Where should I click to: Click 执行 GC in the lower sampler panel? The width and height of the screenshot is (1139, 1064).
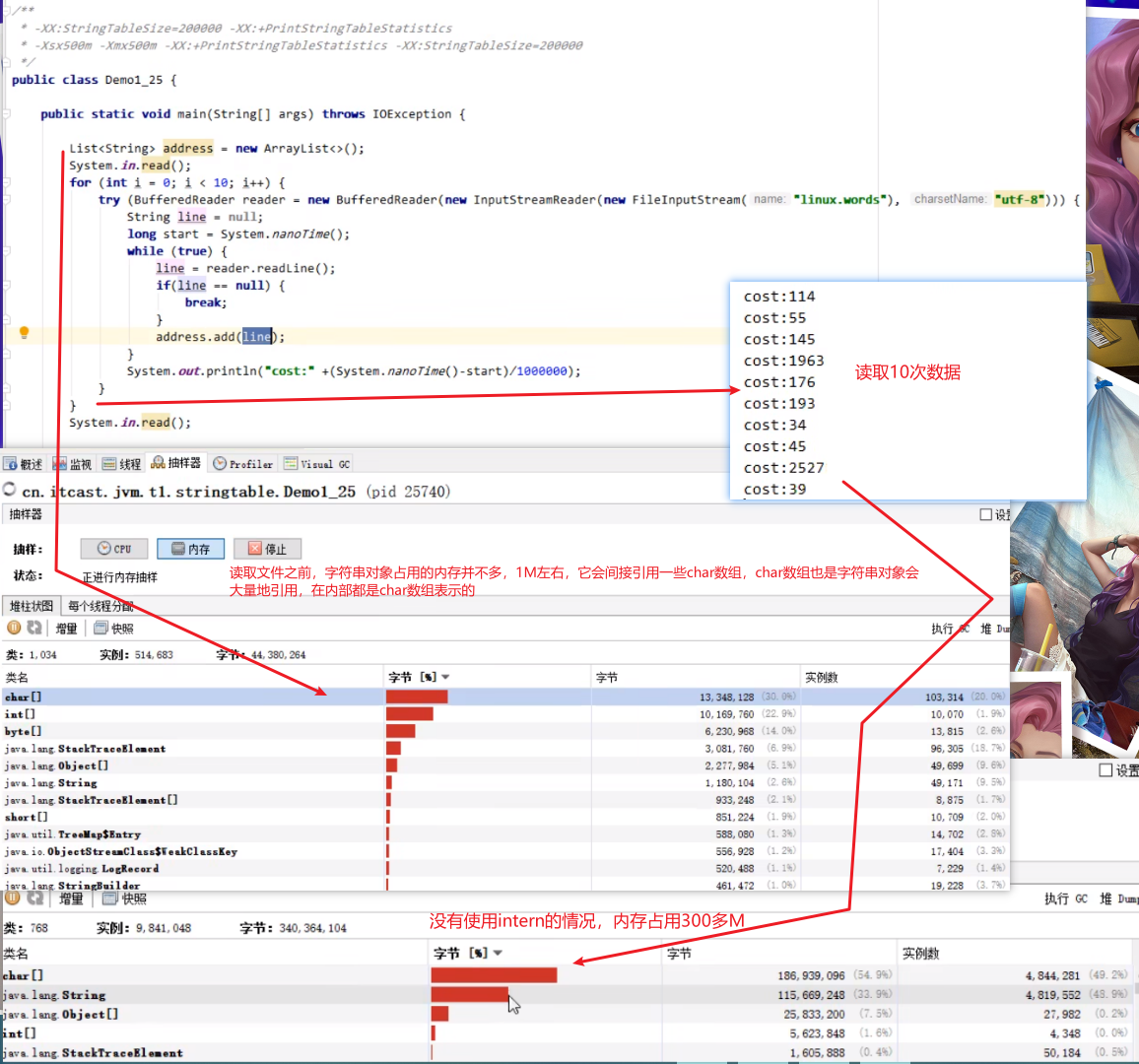(x=1066, y=898)
